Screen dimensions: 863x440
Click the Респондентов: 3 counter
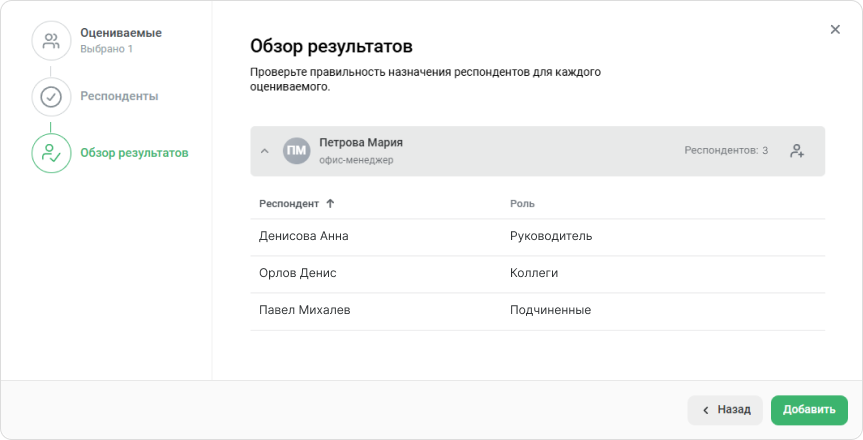tap(726, 151)
